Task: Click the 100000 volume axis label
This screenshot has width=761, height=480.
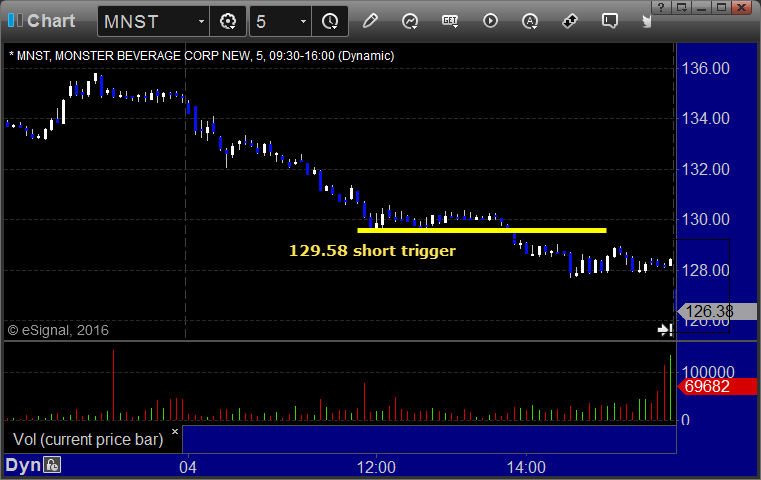Action: [x=708, y=372]
